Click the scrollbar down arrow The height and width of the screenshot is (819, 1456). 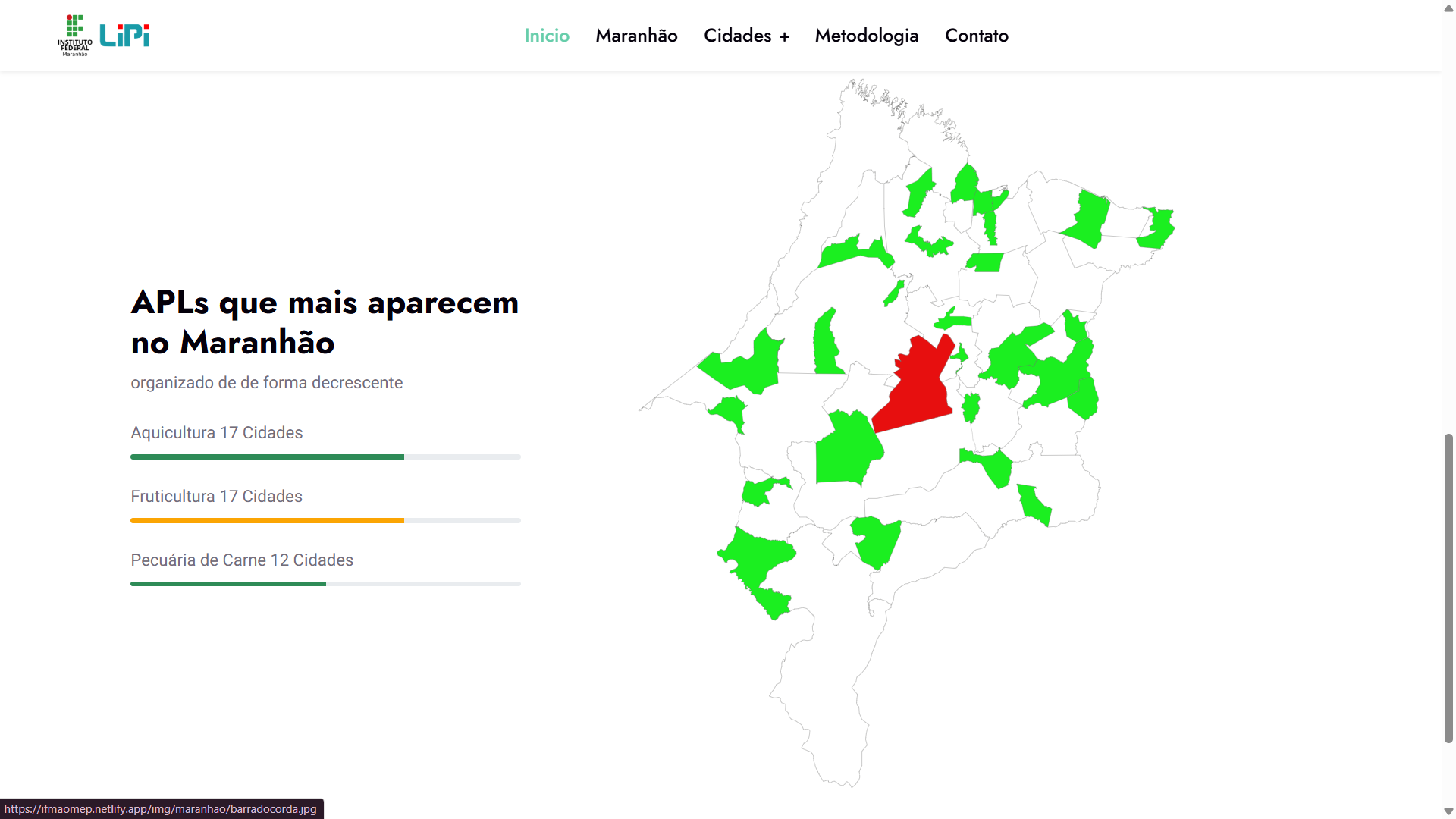coord(1448,811)
